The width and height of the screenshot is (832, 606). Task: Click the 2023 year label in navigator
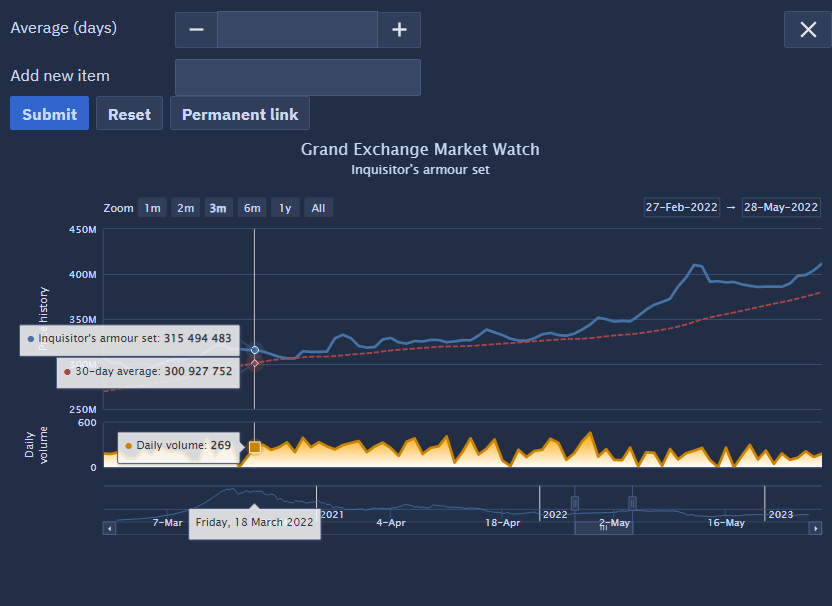pyautogui.click(x=781, y=515)
